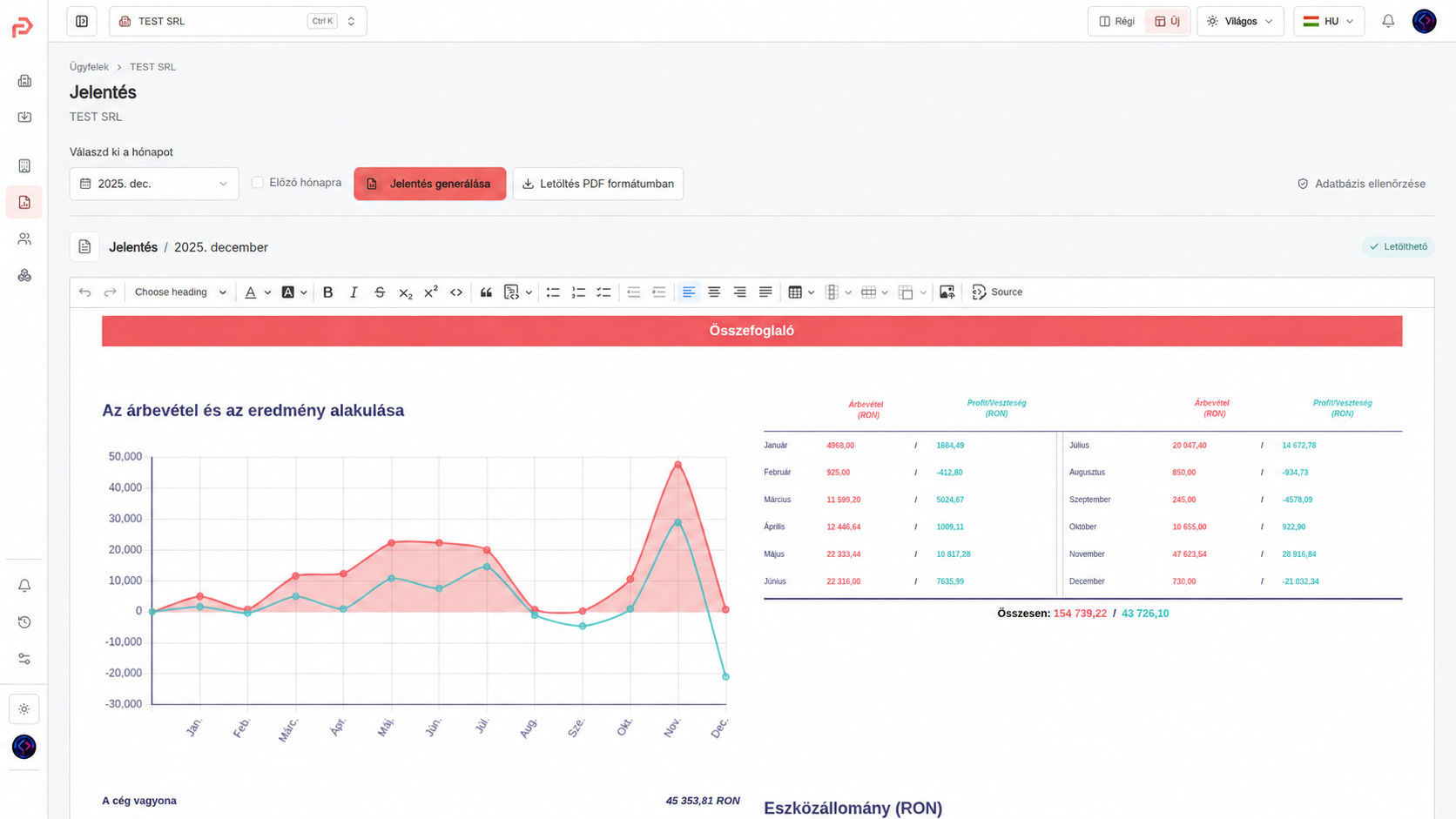Open the user avatar menu top right

(1424, 21)
